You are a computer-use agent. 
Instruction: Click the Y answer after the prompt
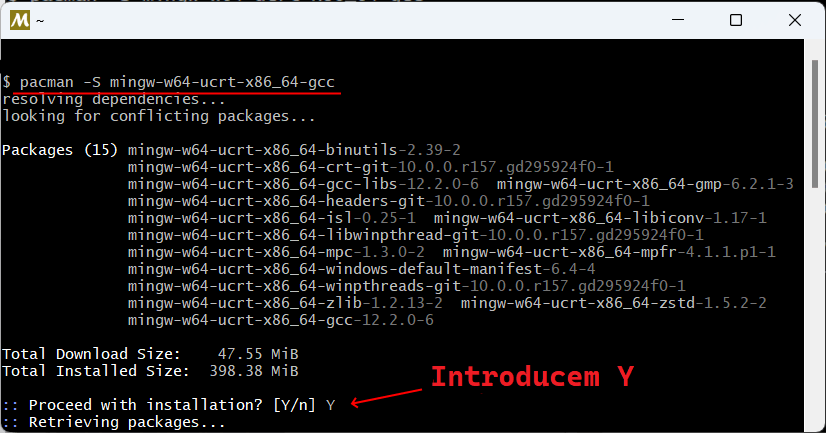point(330,405)
